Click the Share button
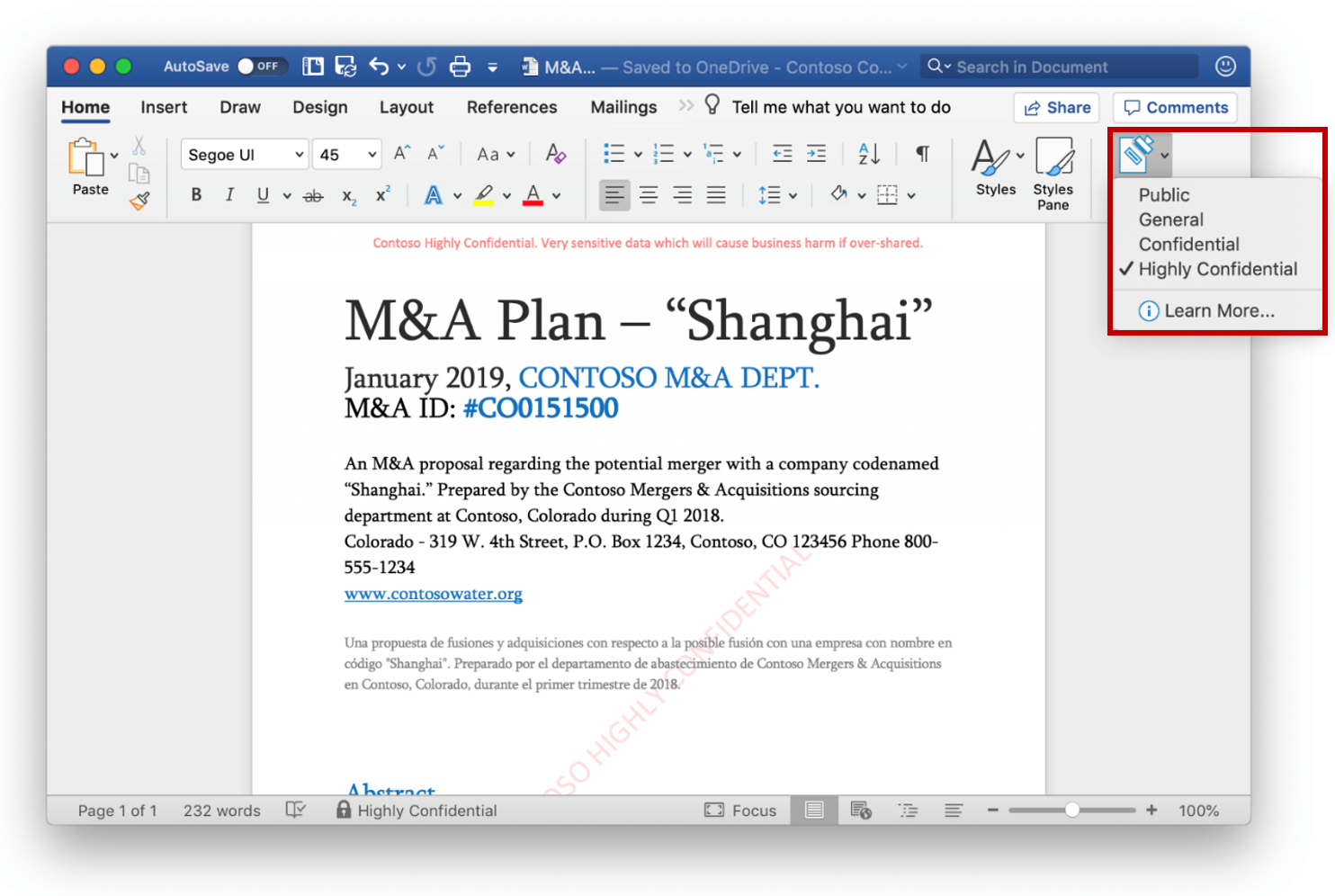1335x896 pixels. pos(1056,107)
